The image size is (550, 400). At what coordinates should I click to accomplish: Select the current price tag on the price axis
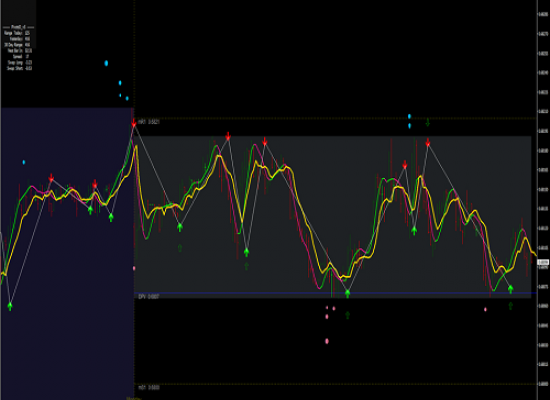coord(543,262)
